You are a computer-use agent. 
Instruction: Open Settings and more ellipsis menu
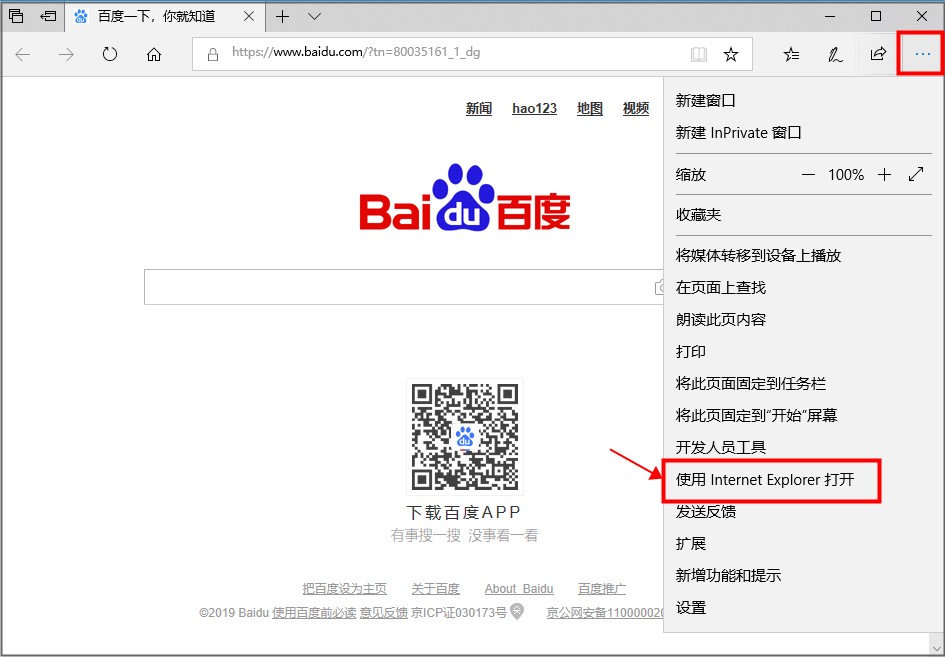tap(922, 54)
